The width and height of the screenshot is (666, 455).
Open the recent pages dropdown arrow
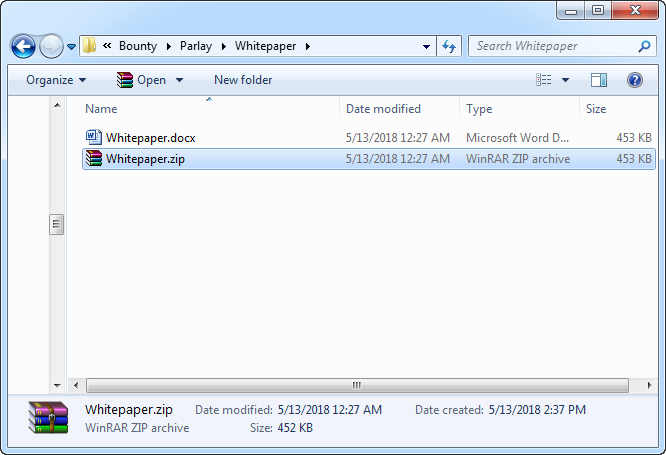click(x=72, y=46)
